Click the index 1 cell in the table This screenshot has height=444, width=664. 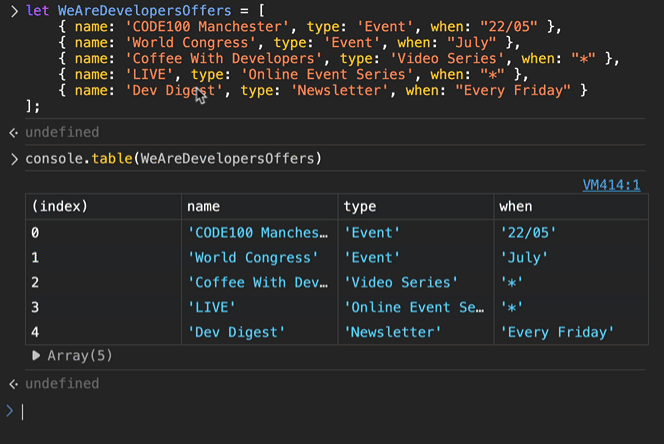[103, 258]
